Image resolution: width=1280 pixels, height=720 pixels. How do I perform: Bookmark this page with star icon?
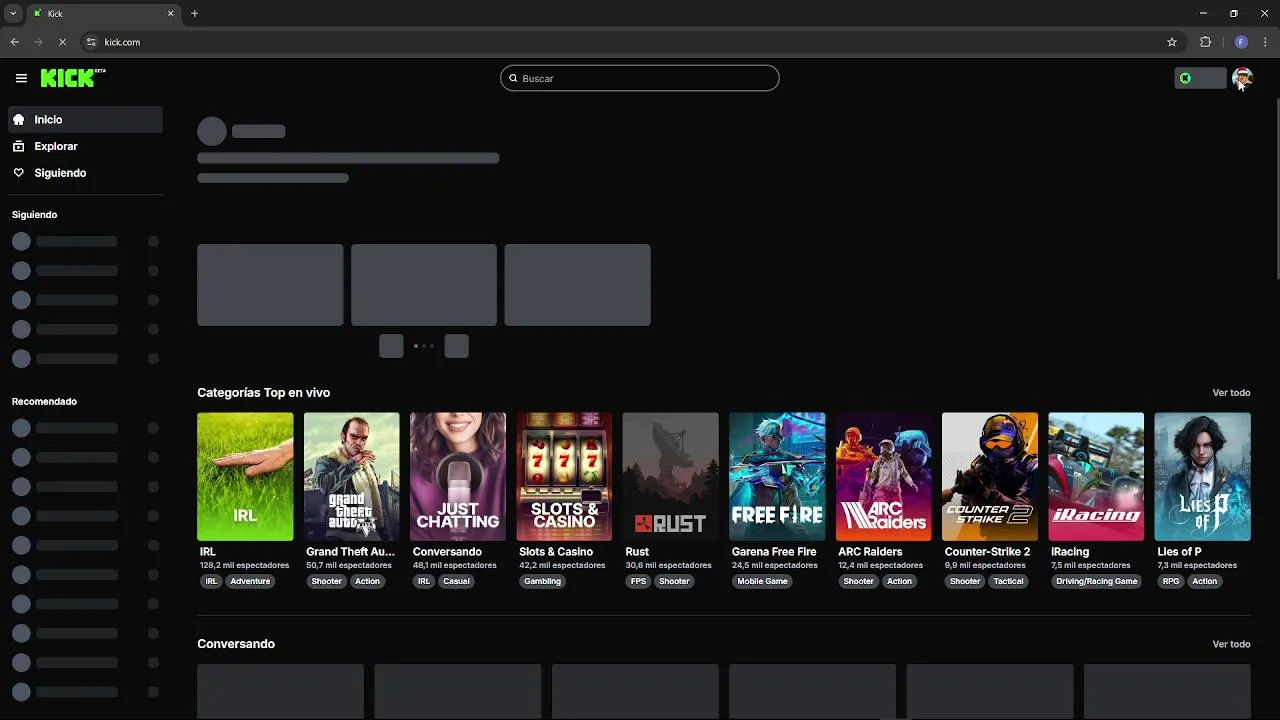[x=1171, y=42]
